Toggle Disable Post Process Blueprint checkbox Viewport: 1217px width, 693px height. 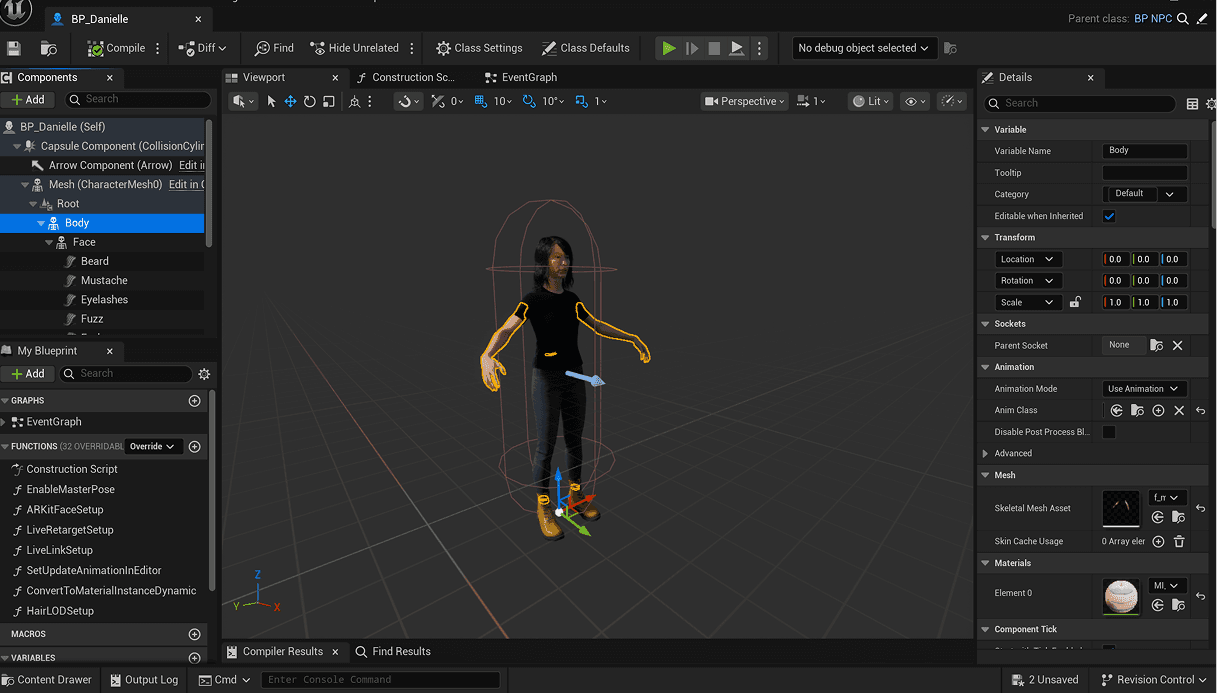[x=1109, y=432]
